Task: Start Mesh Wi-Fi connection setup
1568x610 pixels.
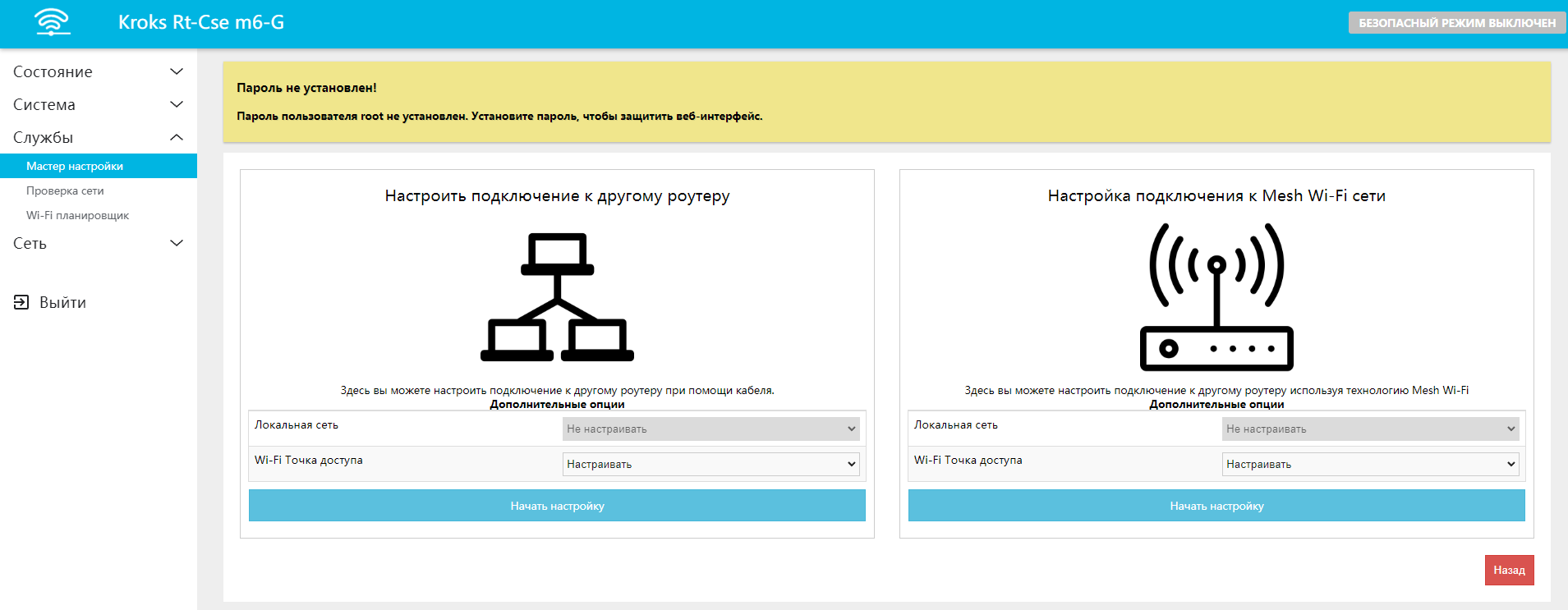Action: click(x=1216, y=506)
